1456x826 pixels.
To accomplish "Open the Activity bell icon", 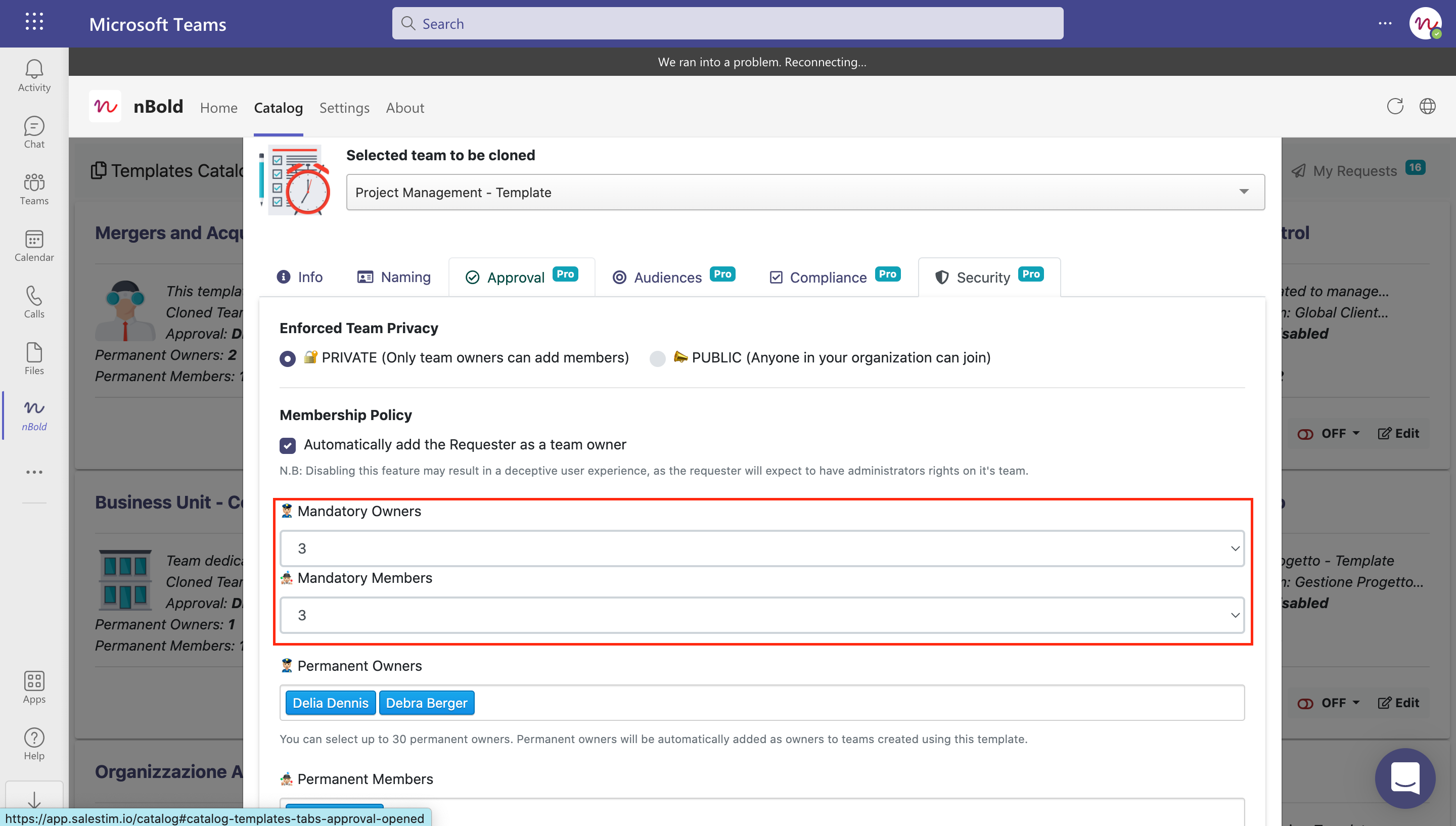I will (34, 76).
